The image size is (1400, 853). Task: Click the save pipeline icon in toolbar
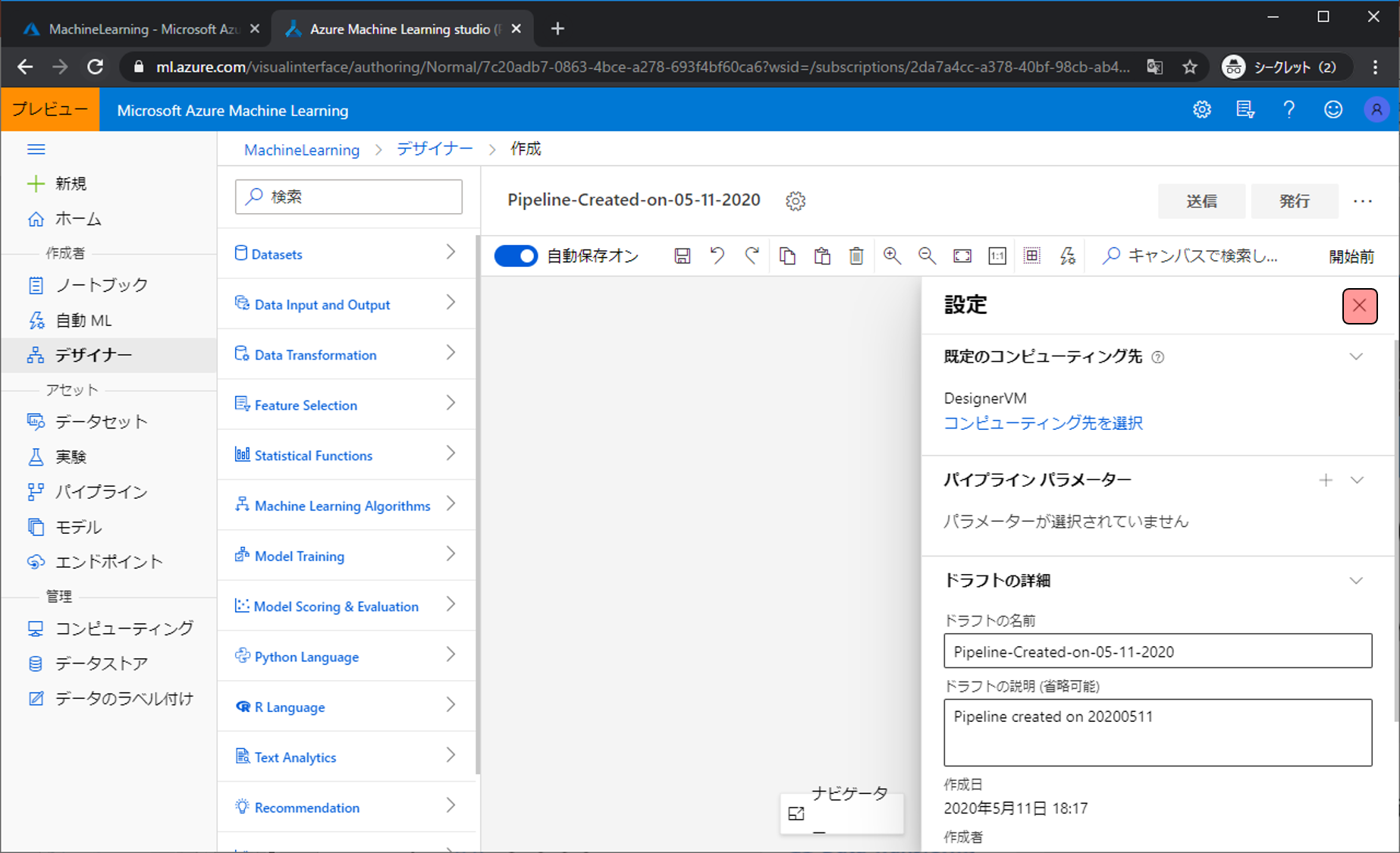pos(682,256)
